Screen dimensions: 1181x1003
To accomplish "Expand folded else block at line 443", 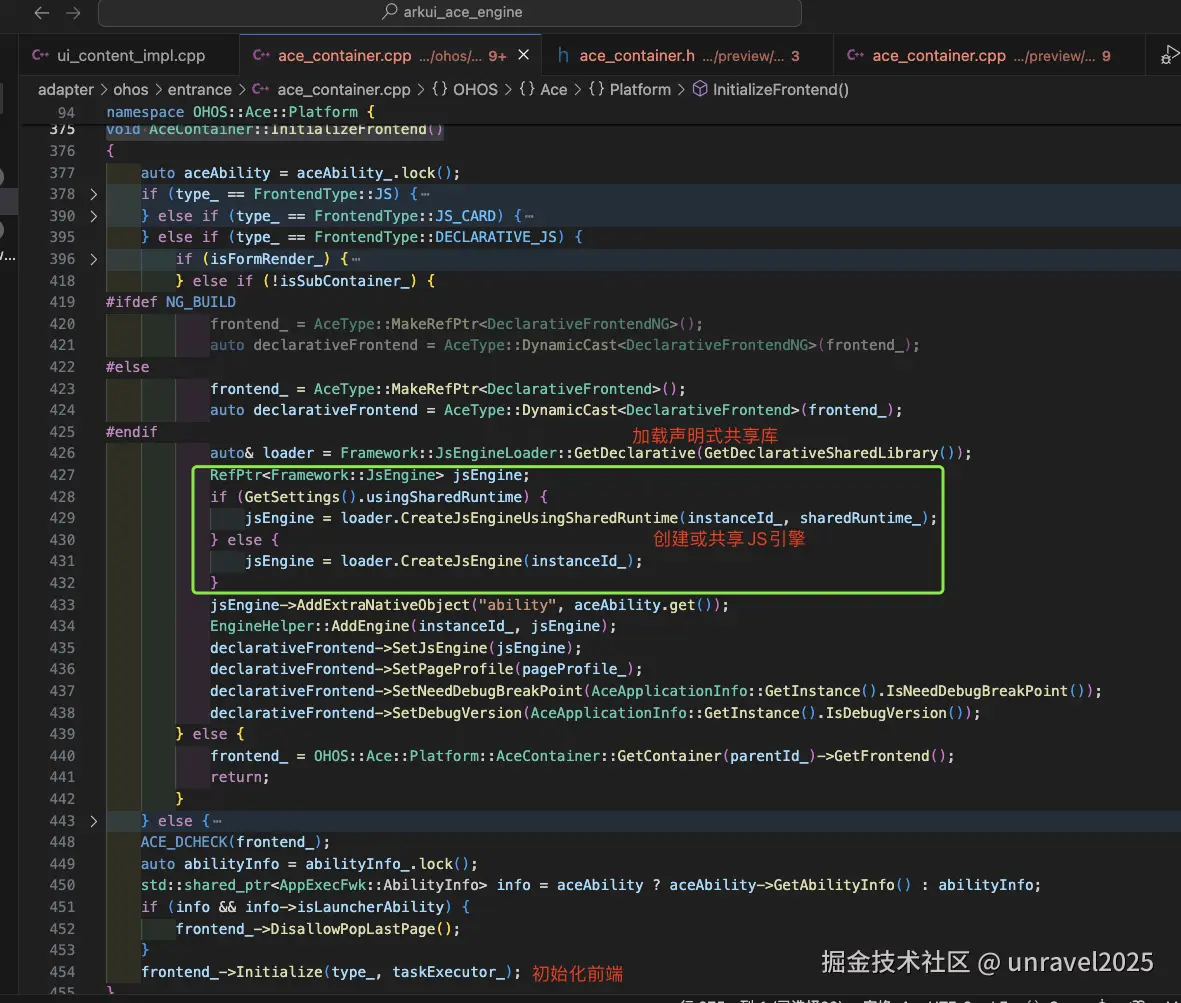I will (x=93, y=821).
